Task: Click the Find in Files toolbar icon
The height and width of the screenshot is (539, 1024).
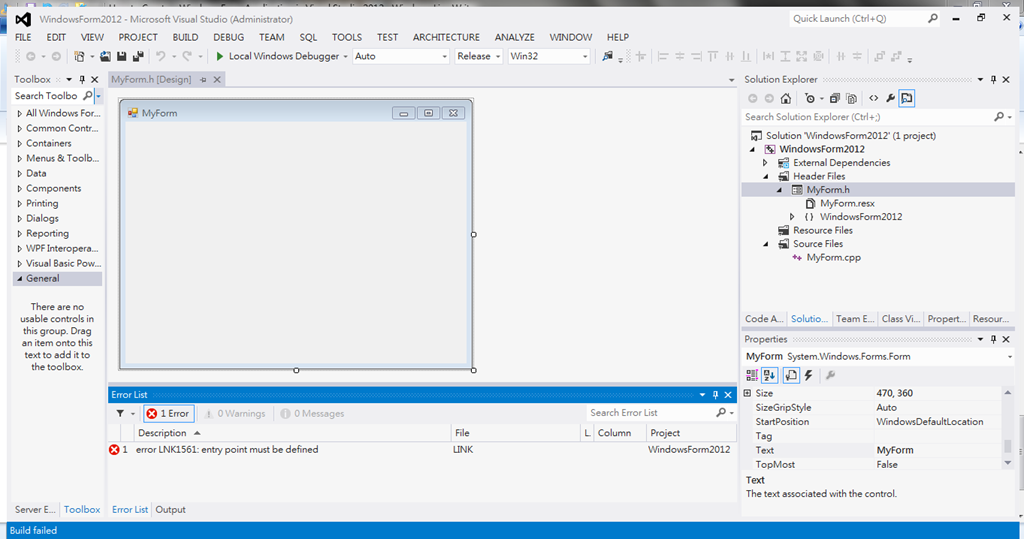Action: coord(607,57)
